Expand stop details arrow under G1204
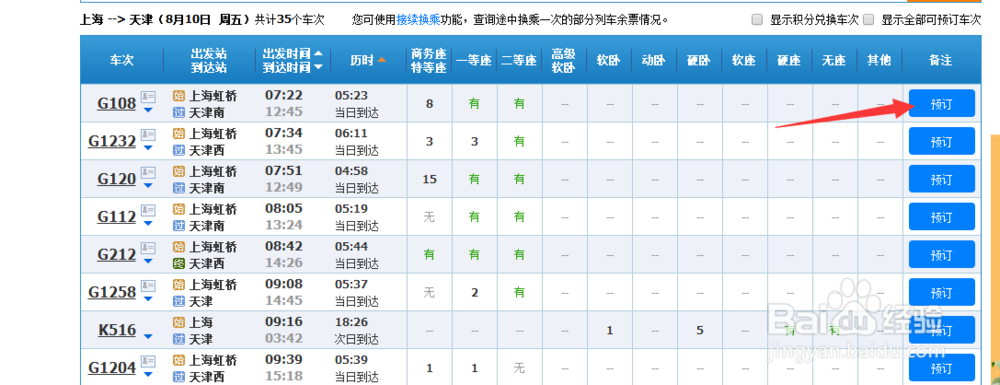The height and width of the screenshot is (385, 1000). 148,374
